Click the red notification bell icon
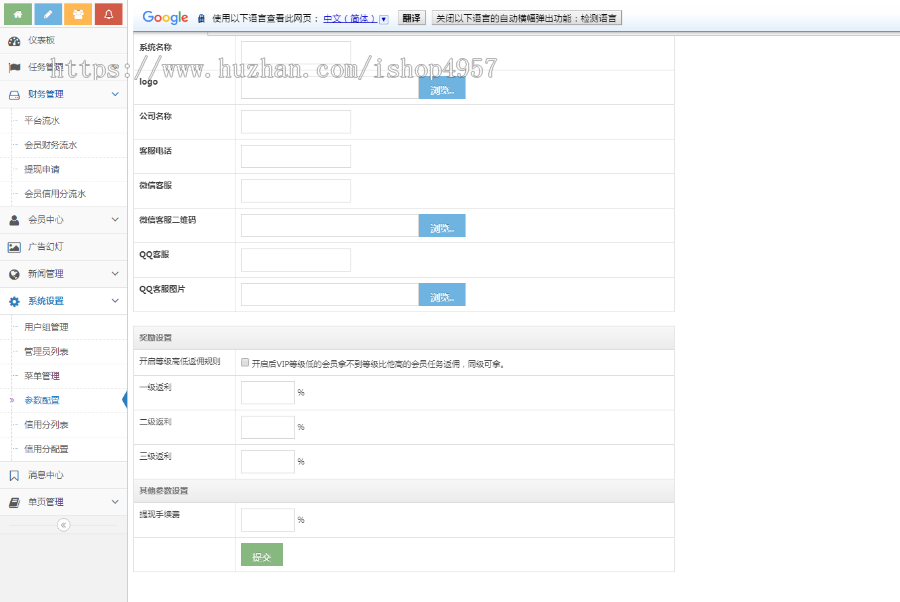900x602 pixels. point(108,15)
